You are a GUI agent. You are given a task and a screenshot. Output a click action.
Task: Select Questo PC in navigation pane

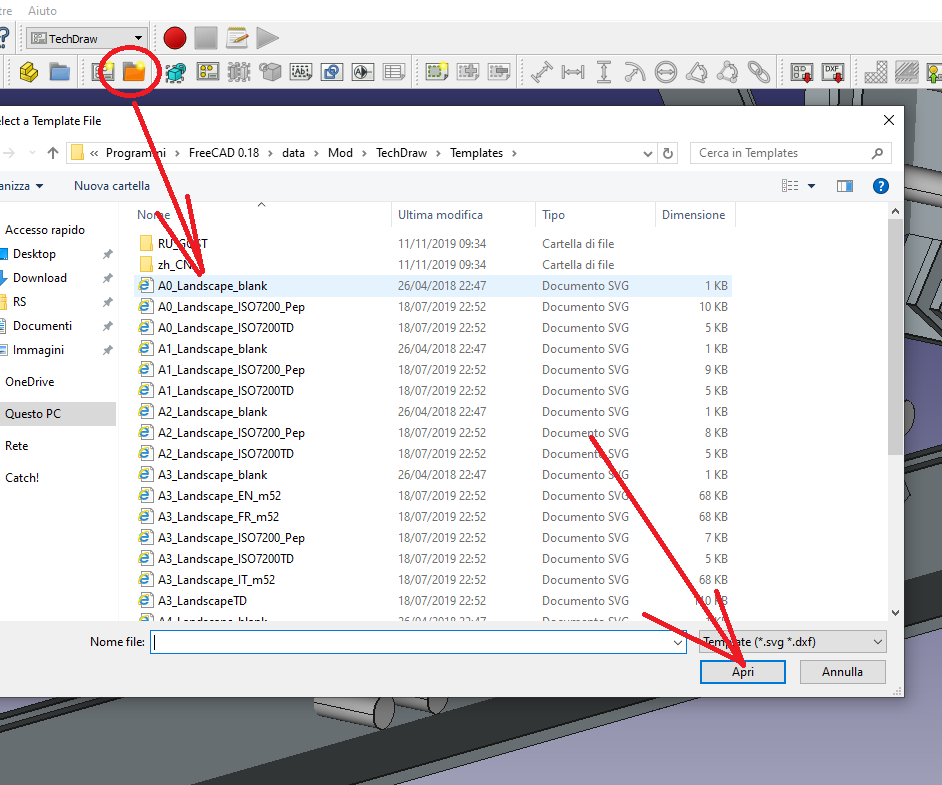pos(58,414)
